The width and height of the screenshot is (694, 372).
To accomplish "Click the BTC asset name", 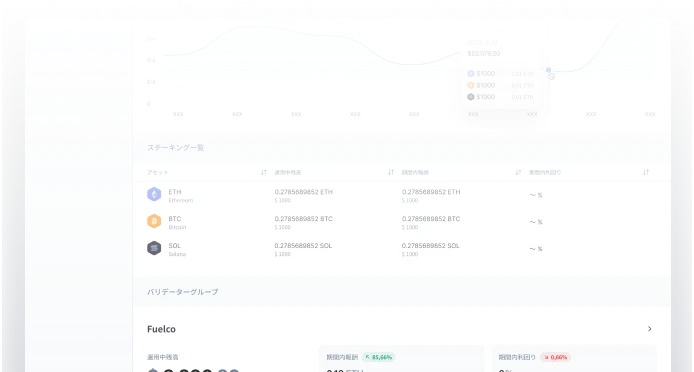I will click(175, 219).
